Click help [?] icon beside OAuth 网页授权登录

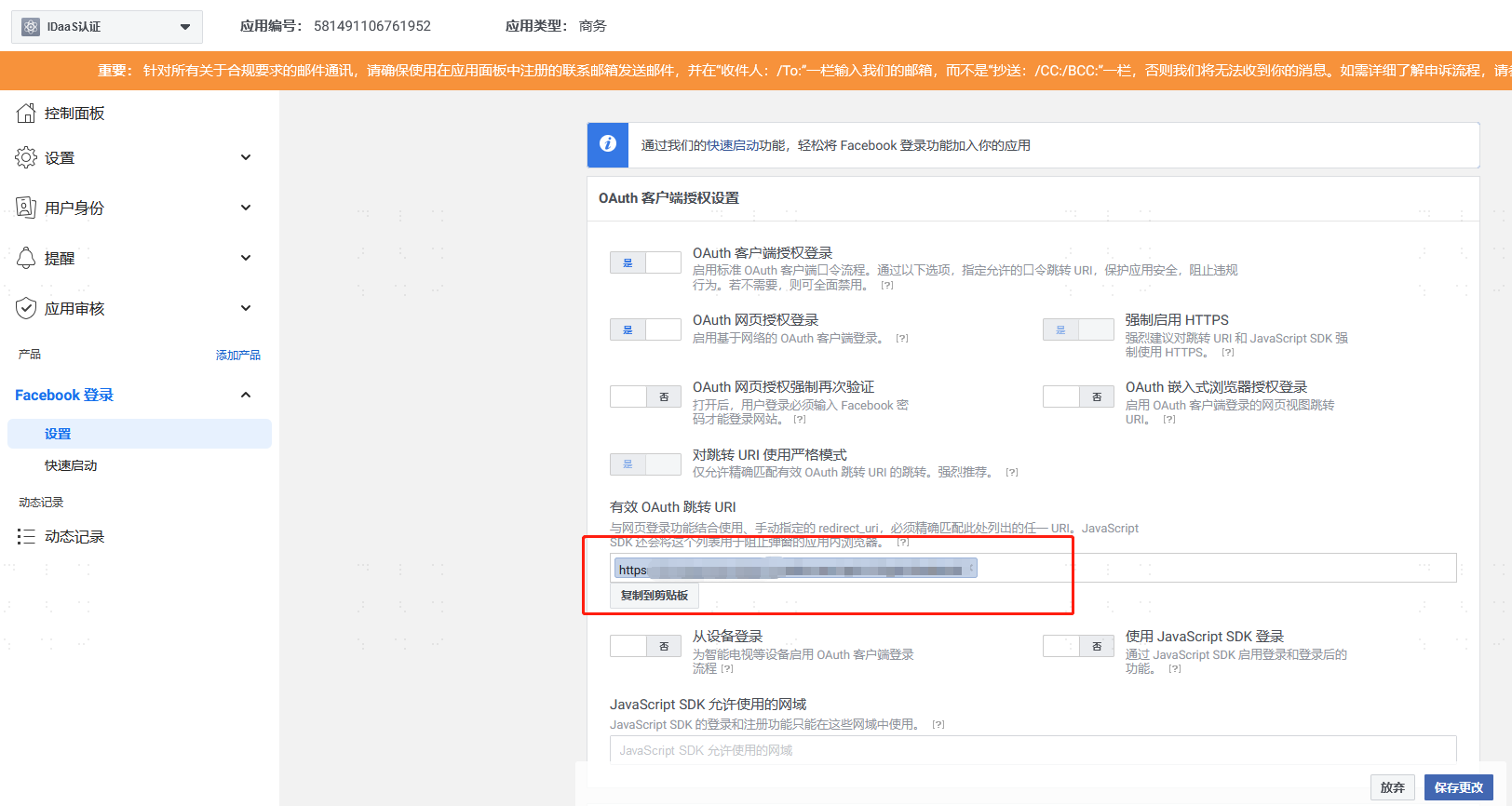[902, 339]
